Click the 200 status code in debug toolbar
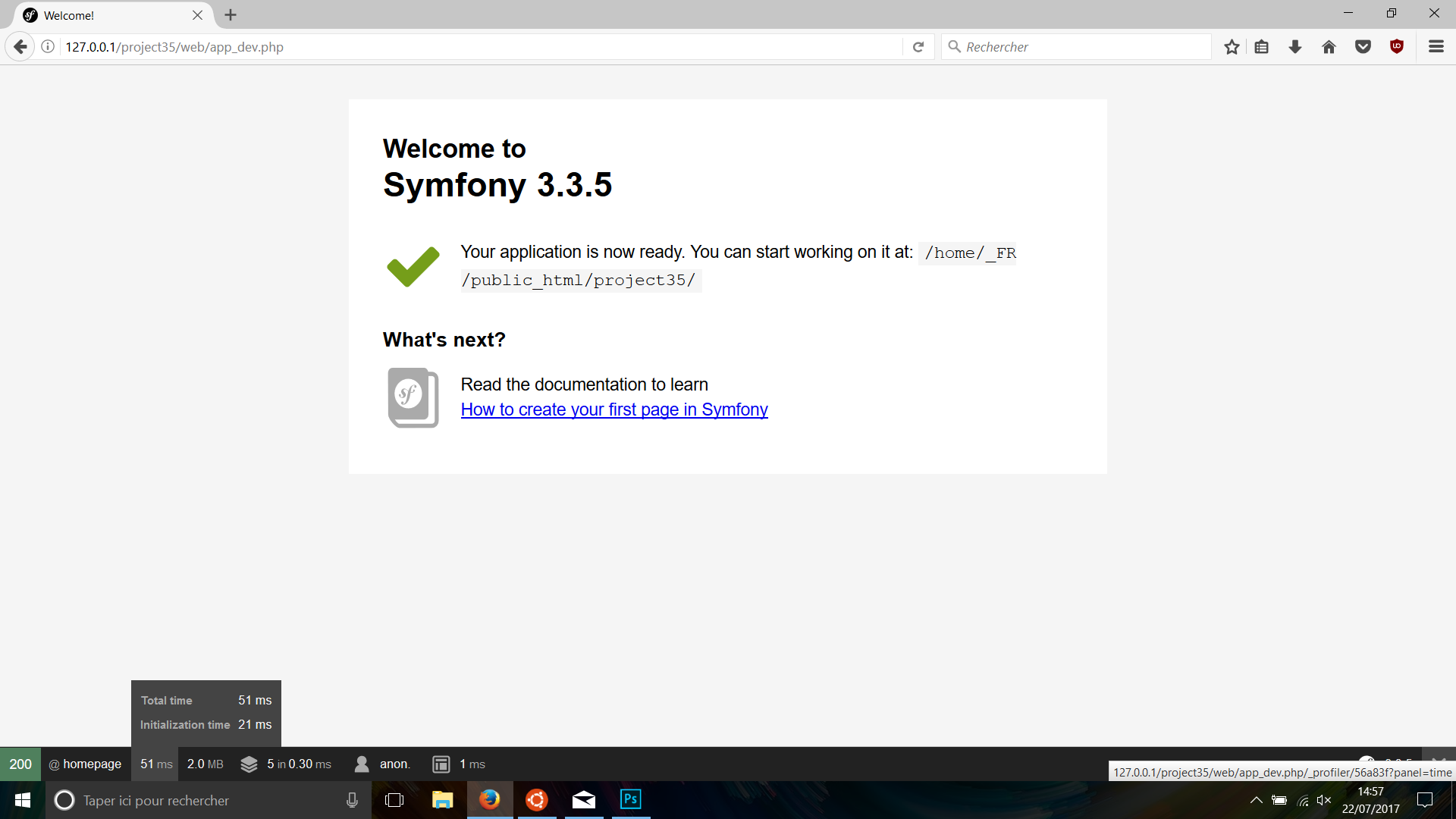This screenshot has width=1456, height=819. coord(20,764)
